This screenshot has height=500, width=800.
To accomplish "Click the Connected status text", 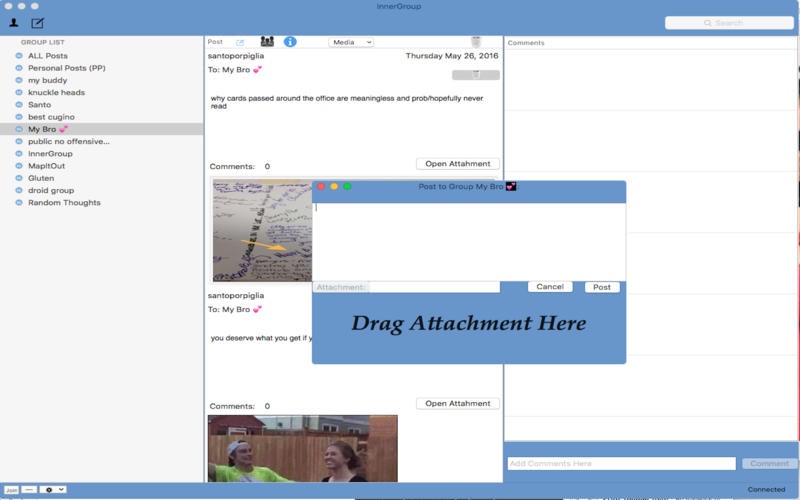I will 766,489.
